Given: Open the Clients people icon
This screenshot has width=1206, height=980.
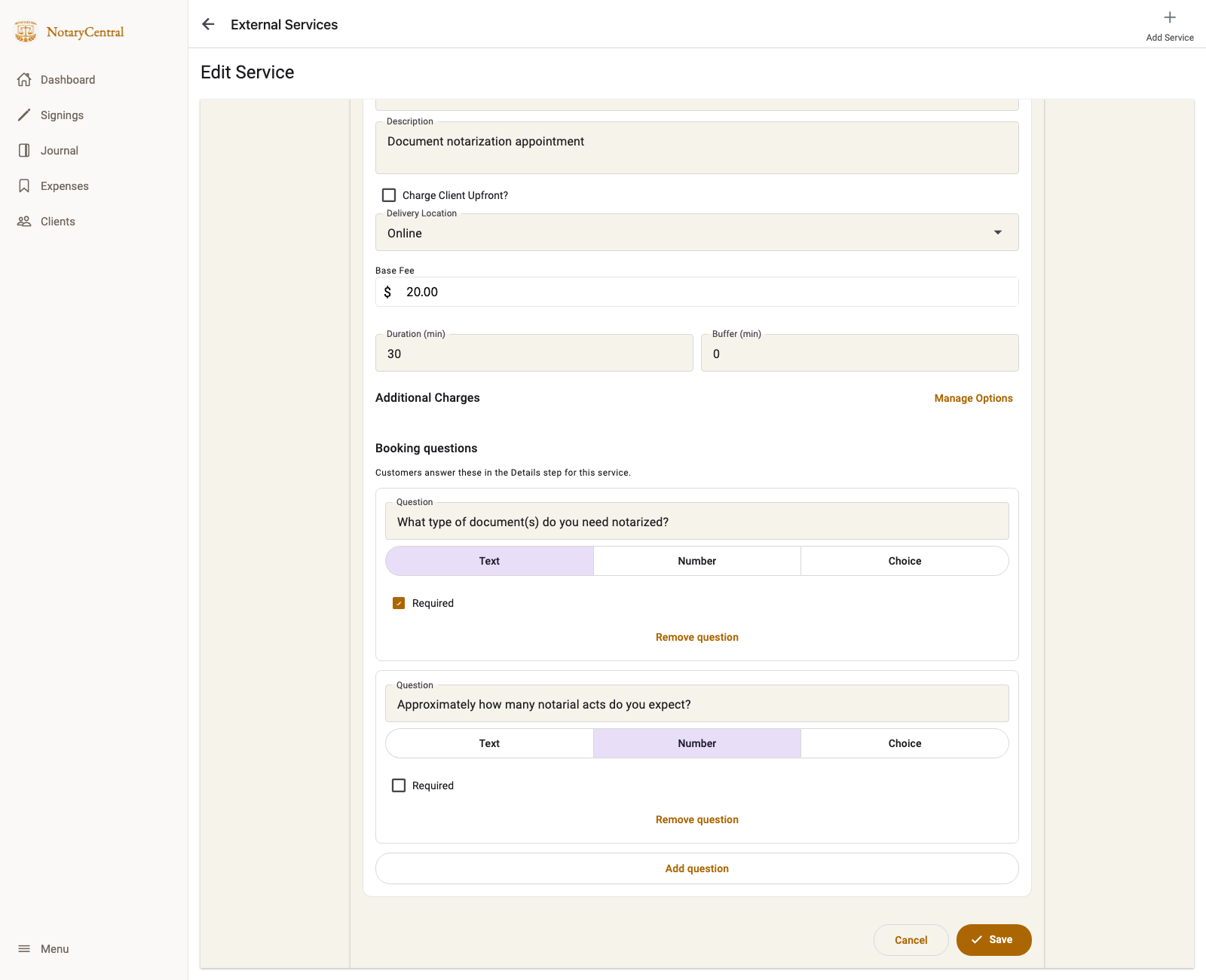Looking at the screenshot, I should 24,222.
